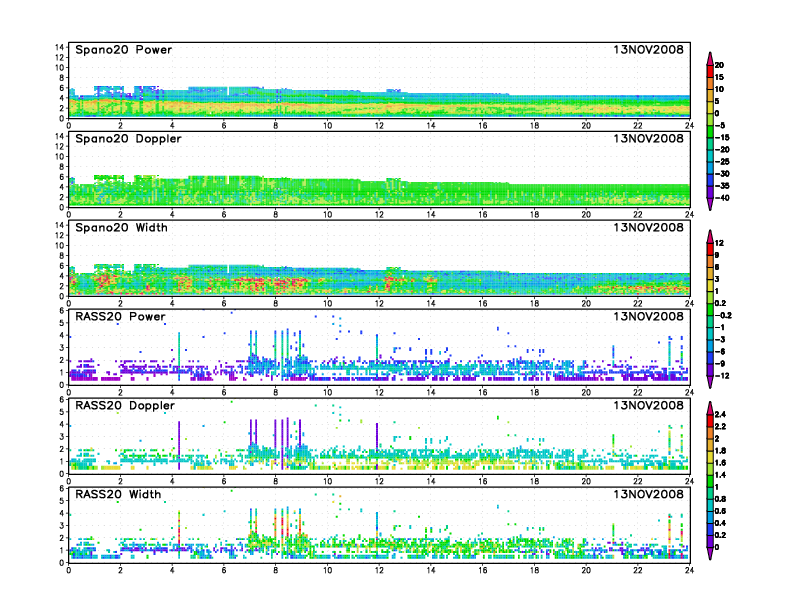Click the pink upward arrow atop the bottom colorbar
792x612 pixels.
coord(710,408)
